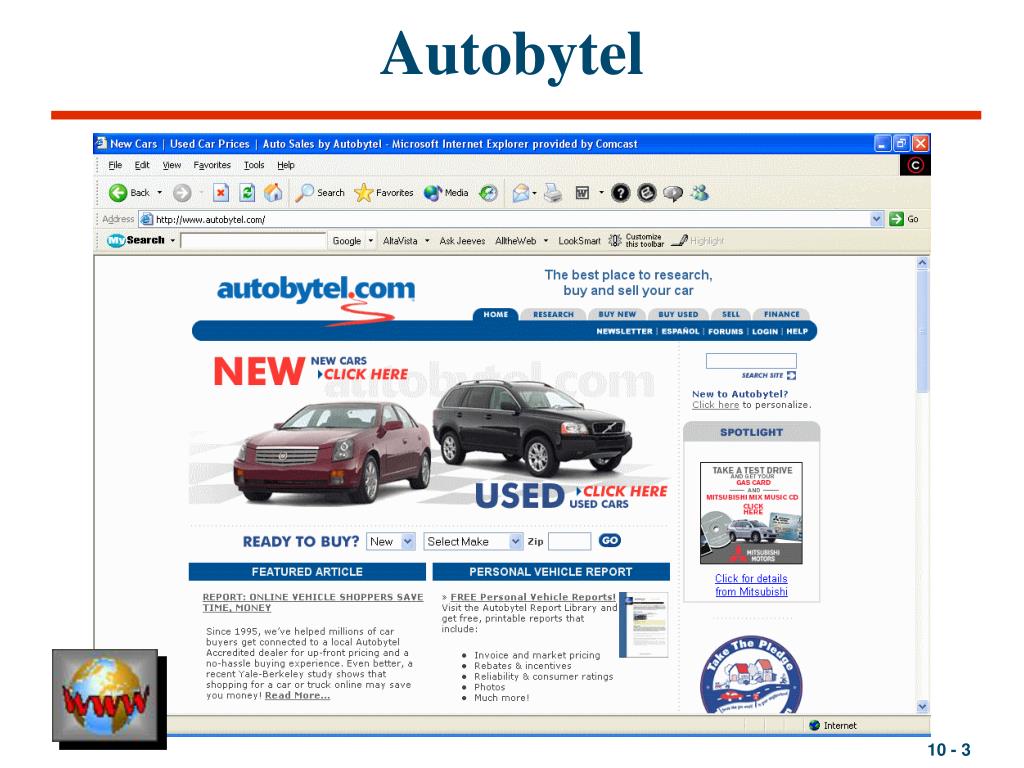Click the black 'e' circle icon
This screenshot has width=1024, height=768.
647,193
